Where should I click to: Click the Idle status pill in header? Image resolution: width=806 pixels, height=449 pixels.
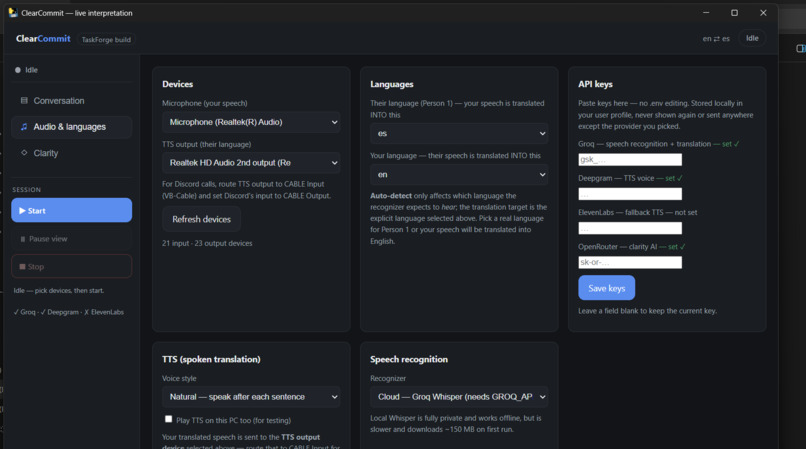click(x=752, y=38)
